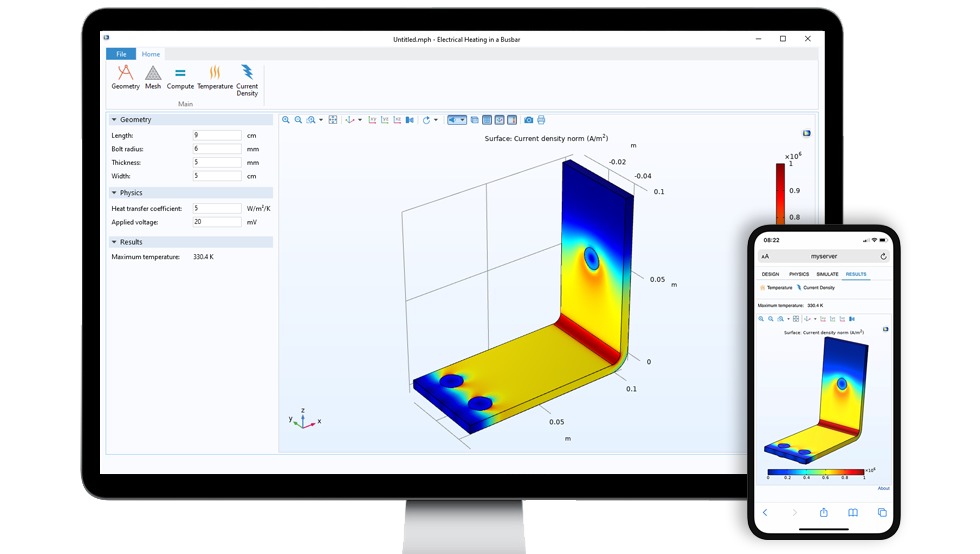The height and width of the screenshot is (554, 980).
Task: Open the File menu
Action: click(x=121, y=54)
